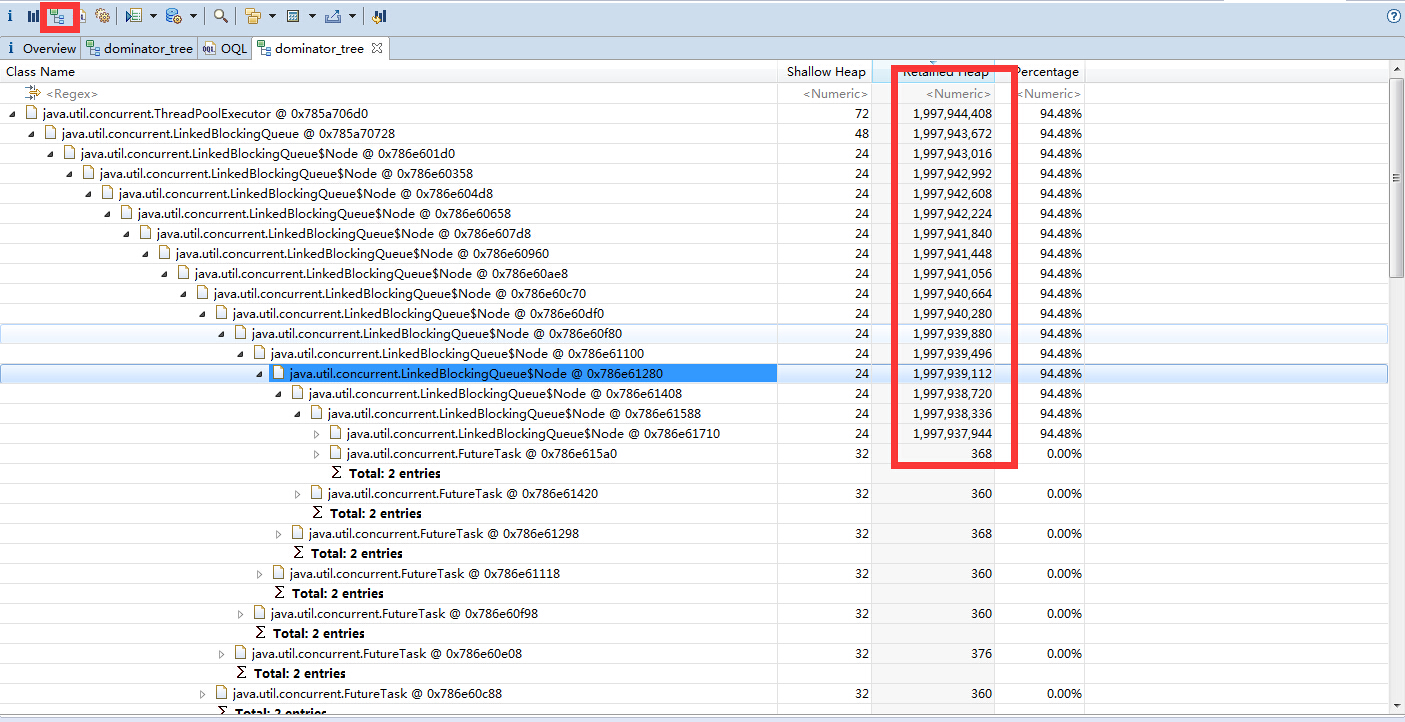This screenshot has height=722, width=1405.
Task: Select the LinkedBlockingQueue$Node @ 0x786e60df0 row
Action: [x=418, y=314]
